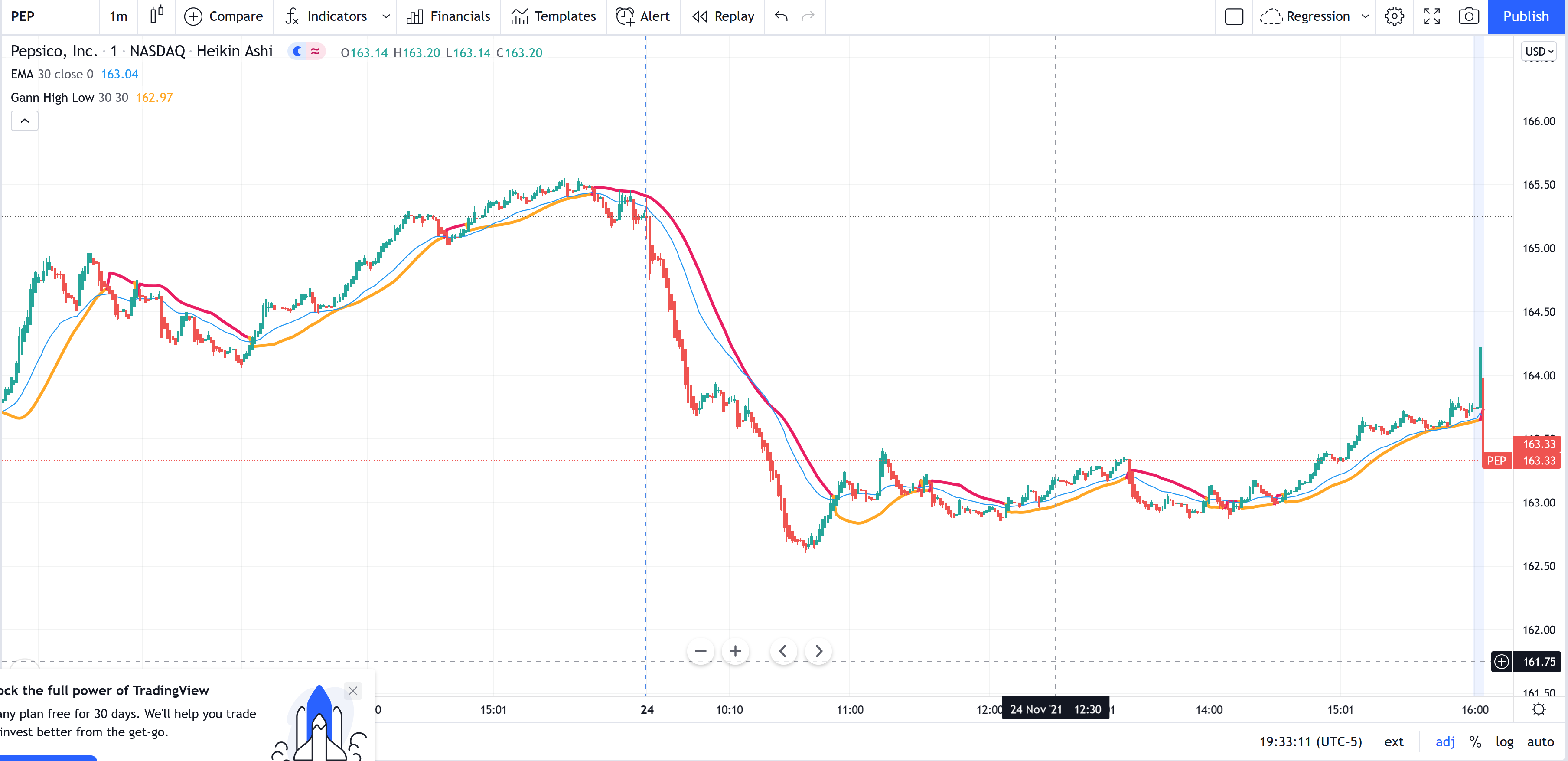Toggle log scale mode
The height and width of the screenshot is (761, 1568).
coord(1505,741)
